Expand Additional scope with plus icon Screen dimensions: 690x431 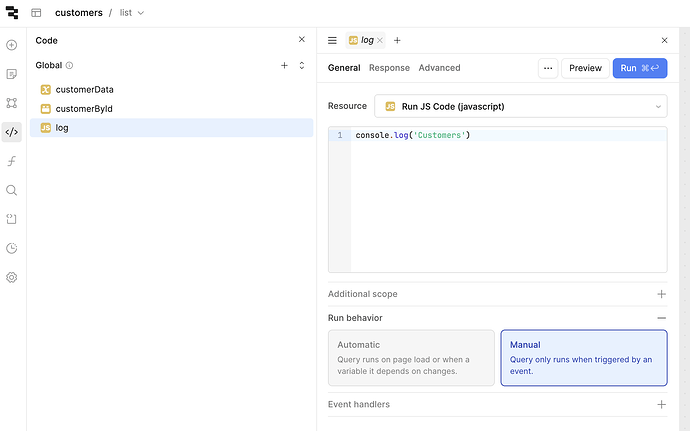[661, 294]
